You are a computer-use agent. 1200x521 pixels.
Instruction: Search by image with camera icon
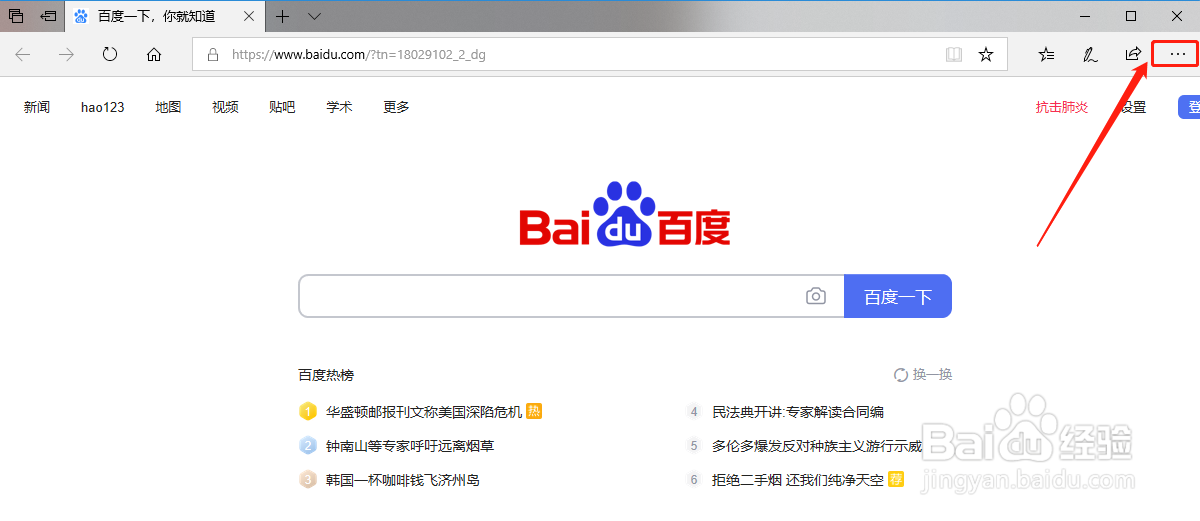(817, 296)
